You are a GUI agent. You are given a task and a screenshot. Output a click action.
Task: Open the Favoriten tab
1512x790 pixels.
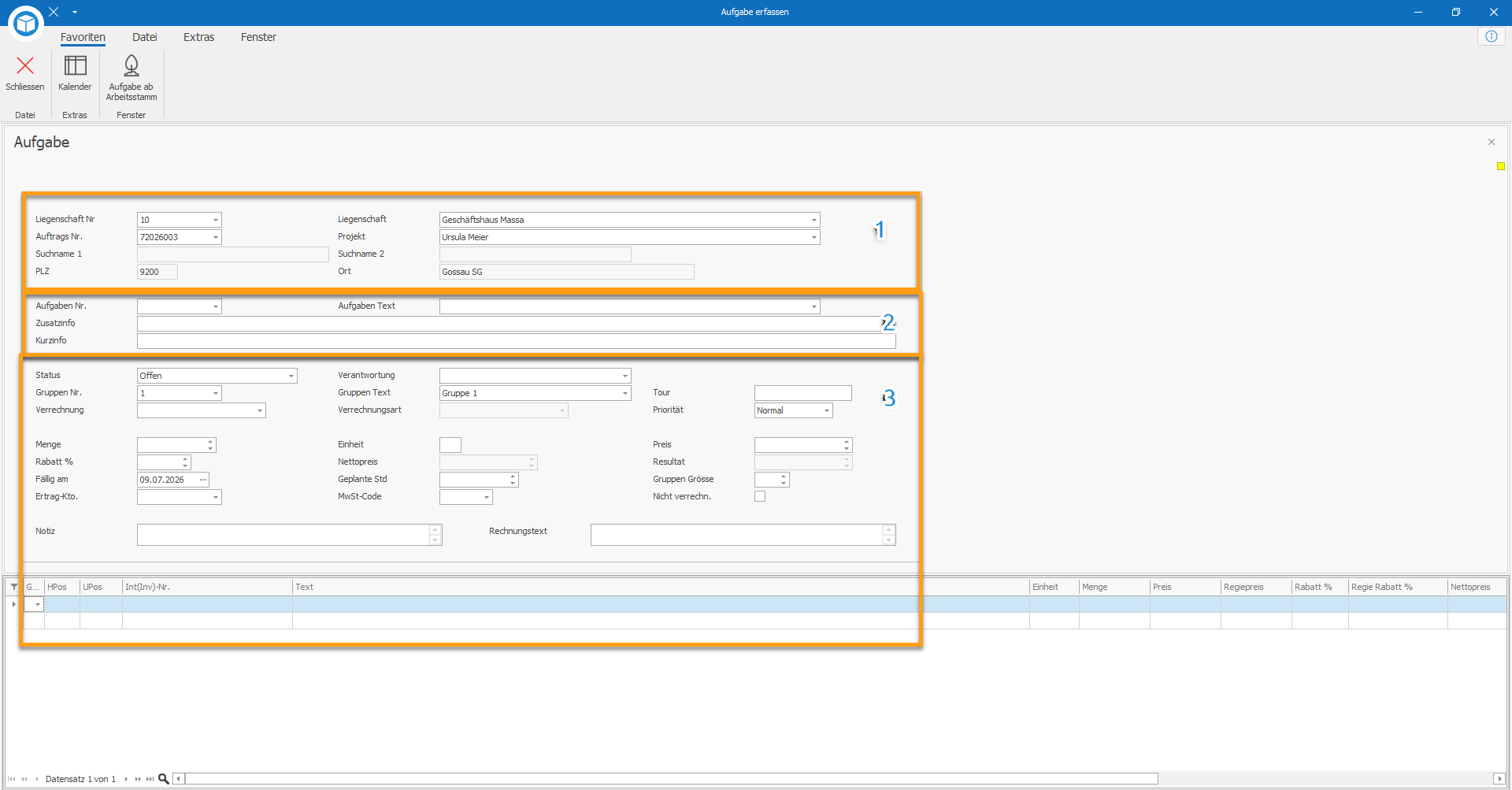click(83, 37)
